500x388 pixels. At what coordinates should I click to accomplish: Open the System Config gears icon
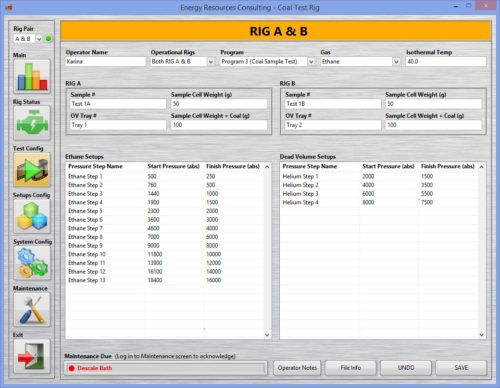tap(32, 263)
